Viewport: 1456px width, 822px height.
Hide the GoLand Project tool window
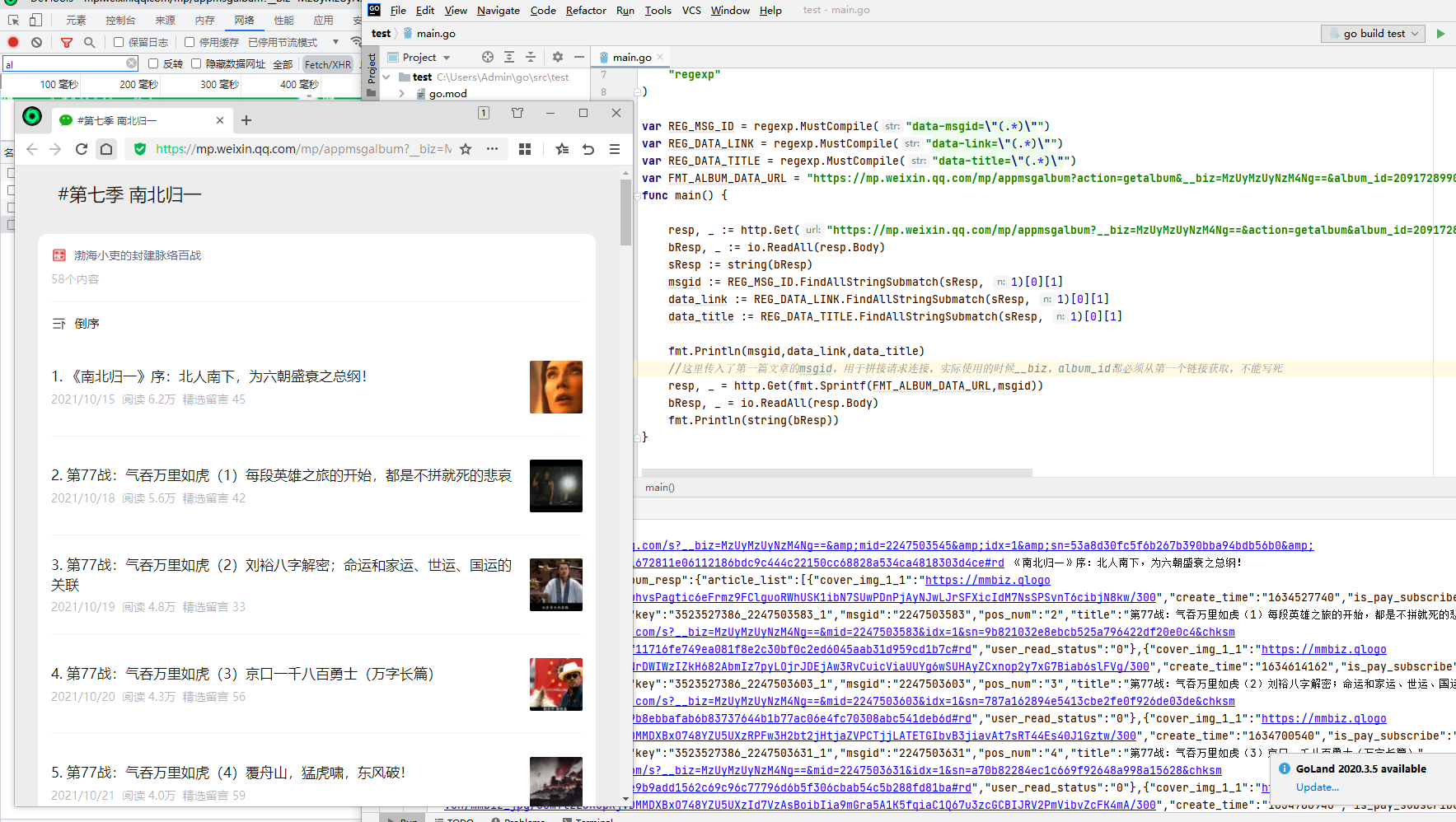579,57
